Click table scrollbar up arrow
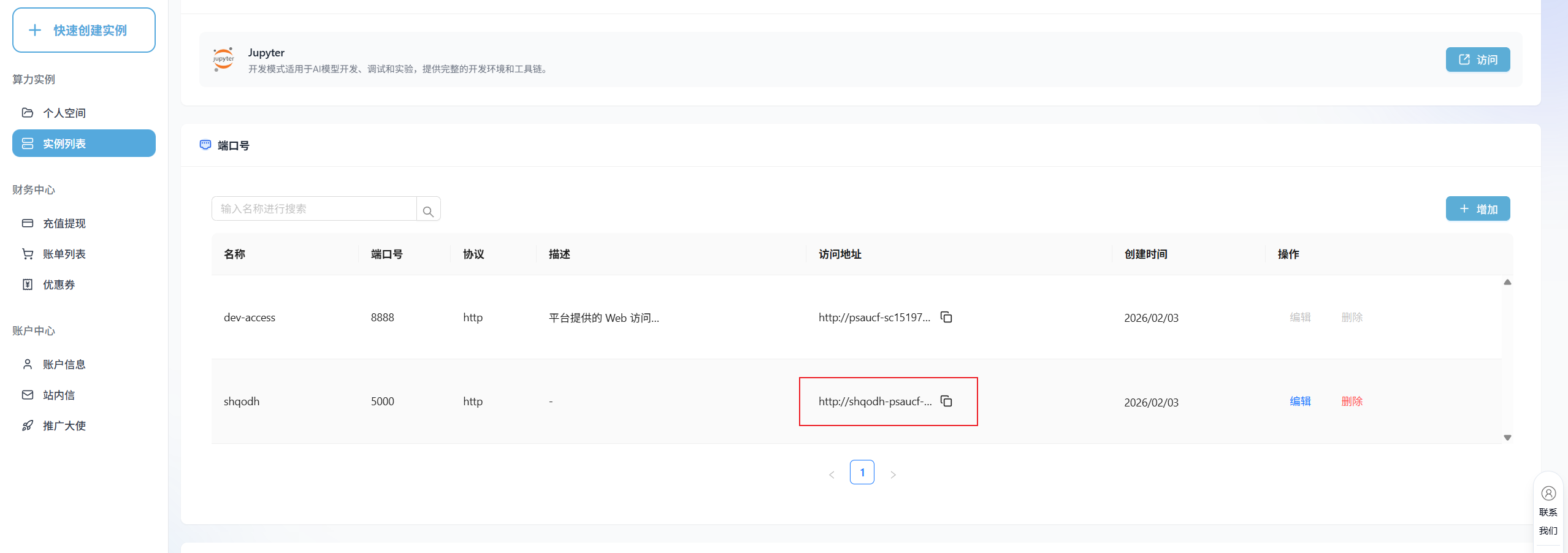This screenshot has width=1568, height=553. 1507,282
